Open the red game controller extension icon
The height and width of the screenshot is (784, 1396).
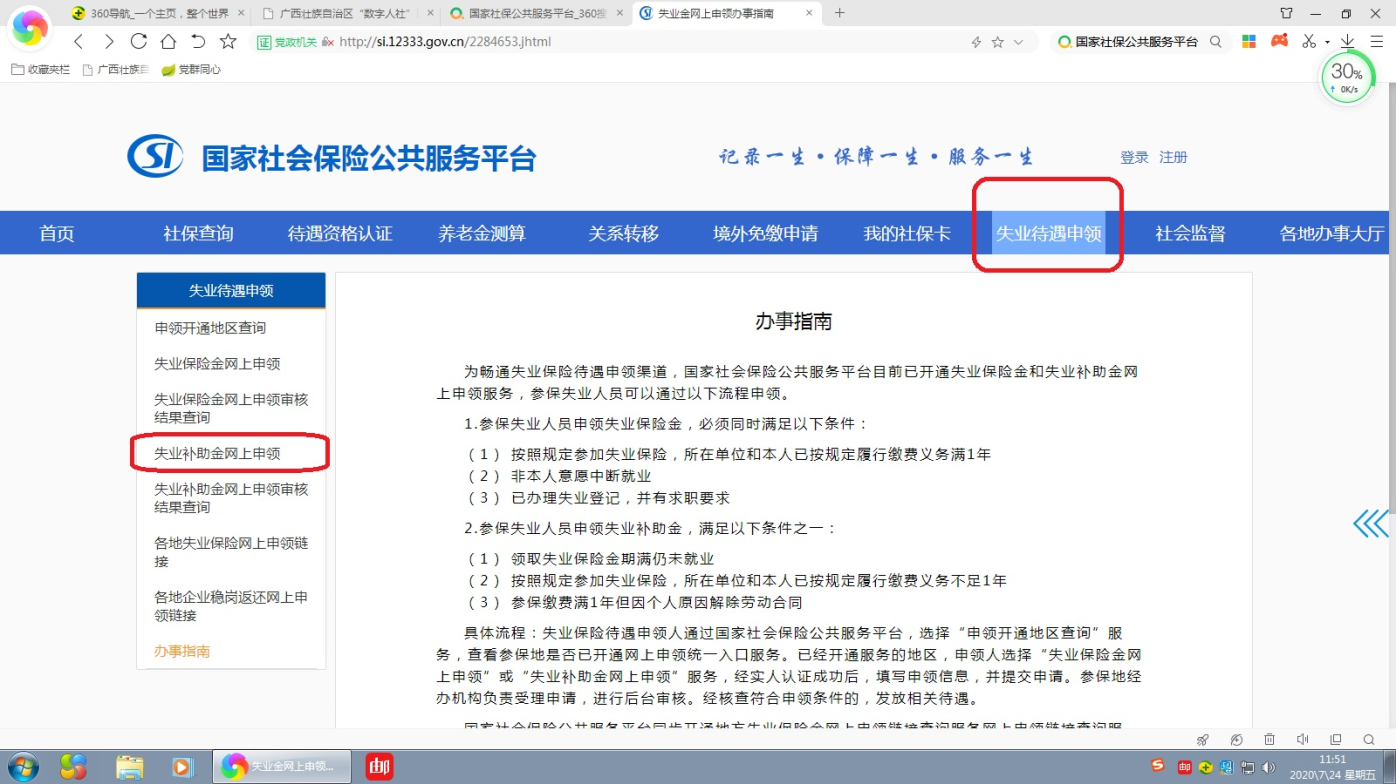(x=1279, y=41)
